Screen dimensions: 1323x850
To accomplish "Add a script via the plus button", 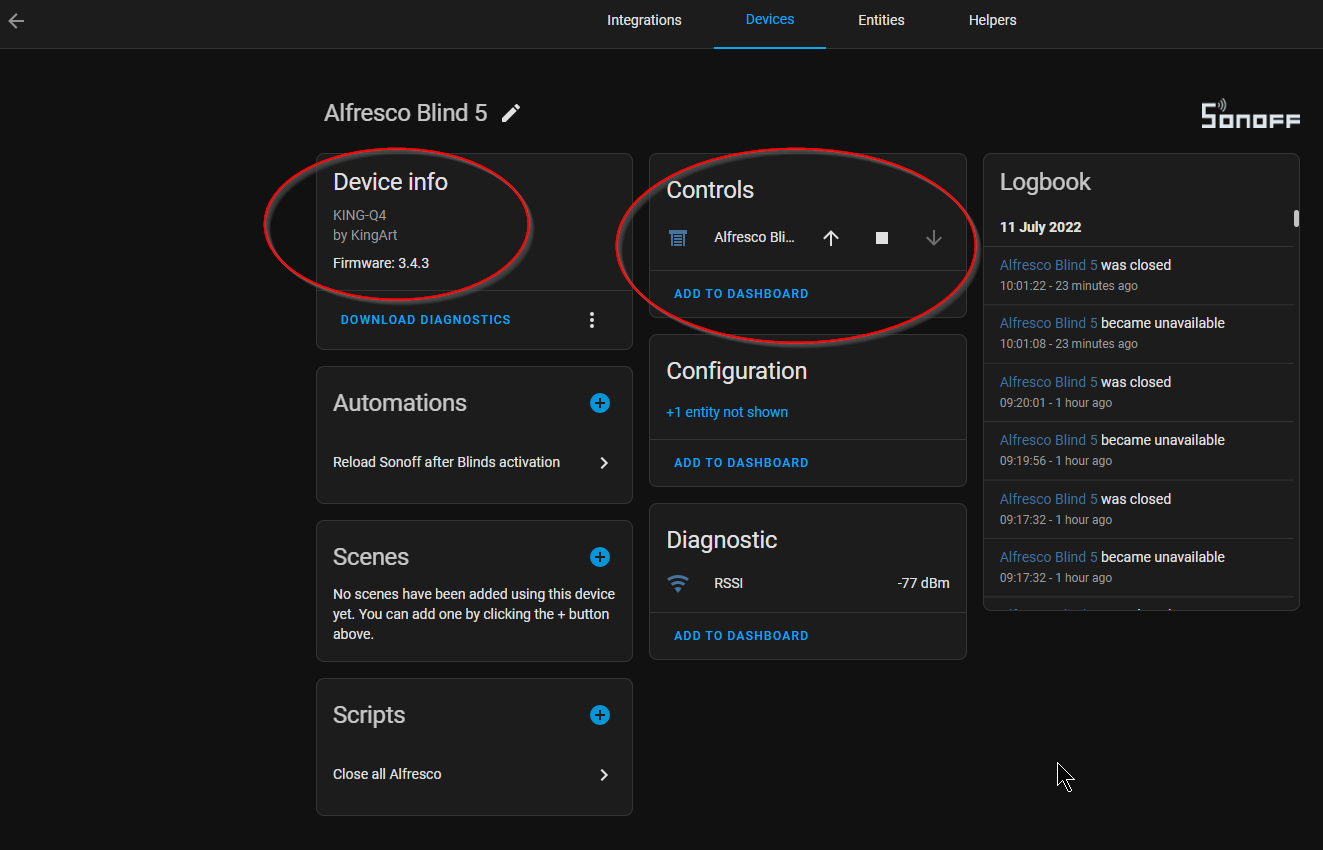I will click(599, 715).
